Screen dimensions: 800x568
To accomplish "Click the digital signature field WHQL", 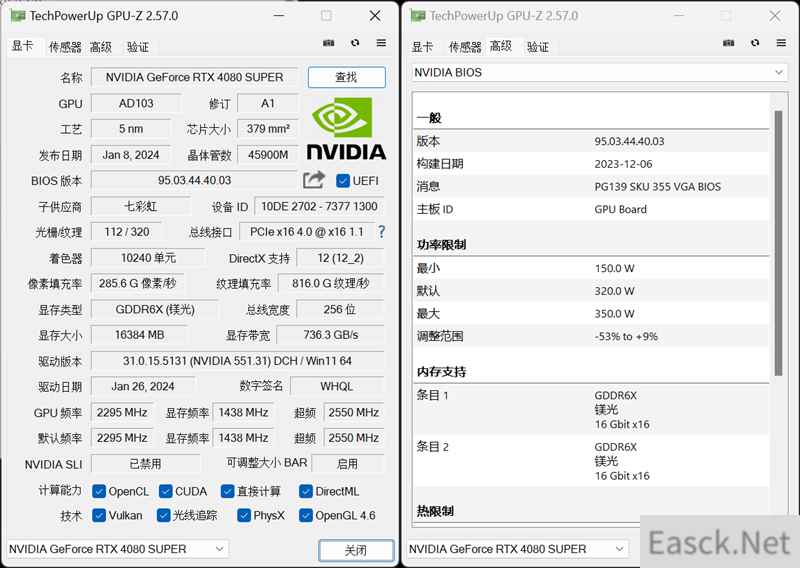I will pyautogui.click(x=337, y=386).
